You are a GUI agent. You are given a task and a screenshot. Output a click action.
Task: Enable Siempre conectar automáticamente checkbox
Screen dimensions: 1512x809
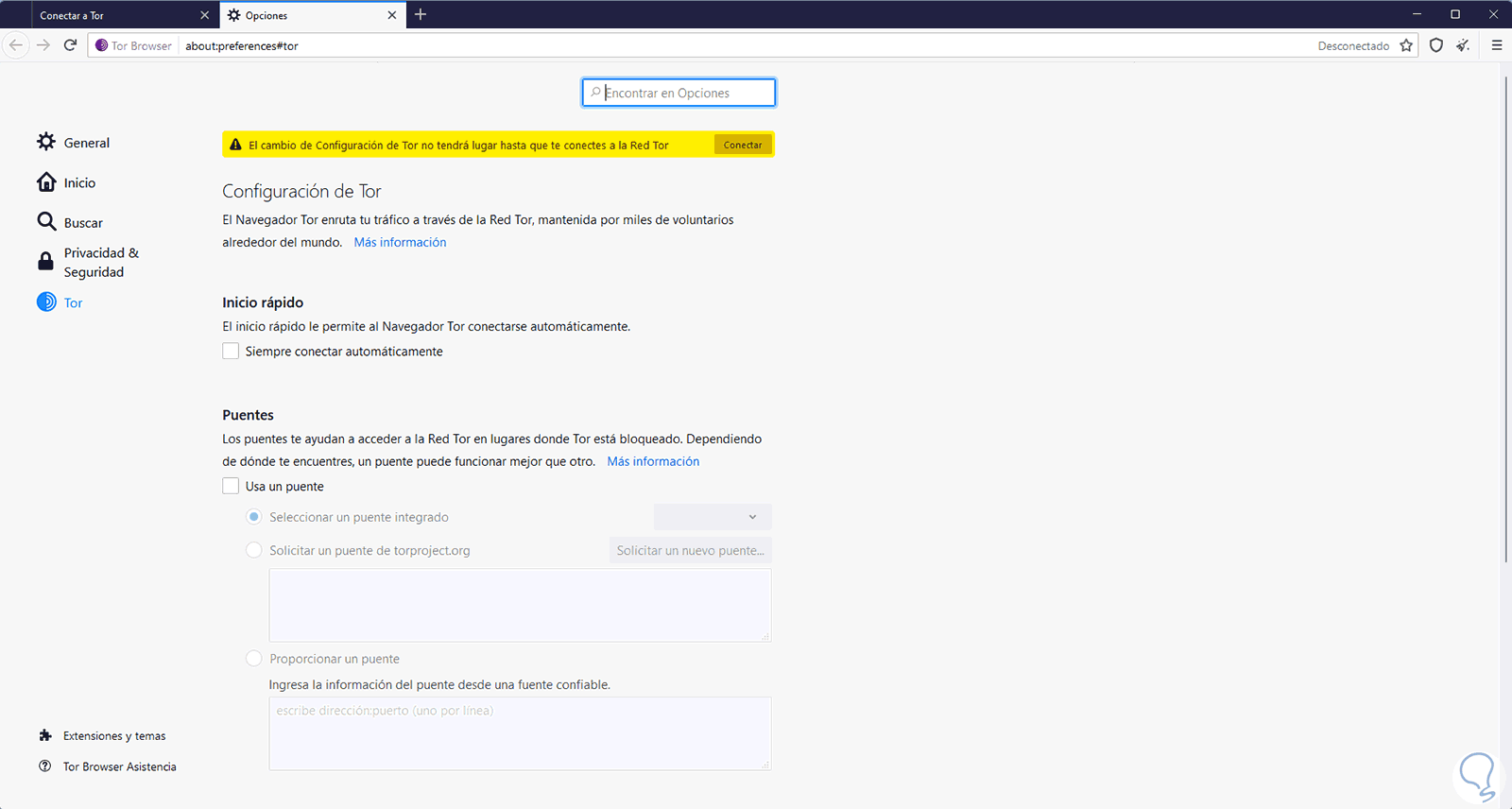point(231,351)
